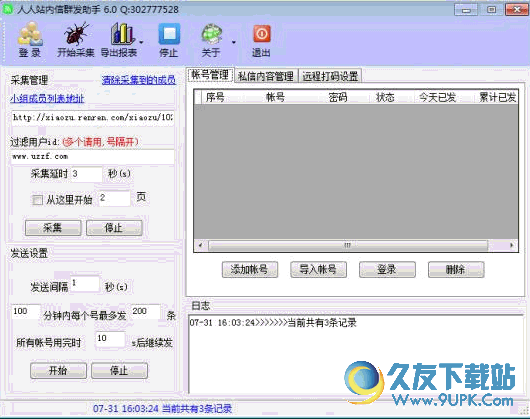Click the 采集延时 seconds field
Viewport: 530px width, 419px height.
tap(86, 174)
